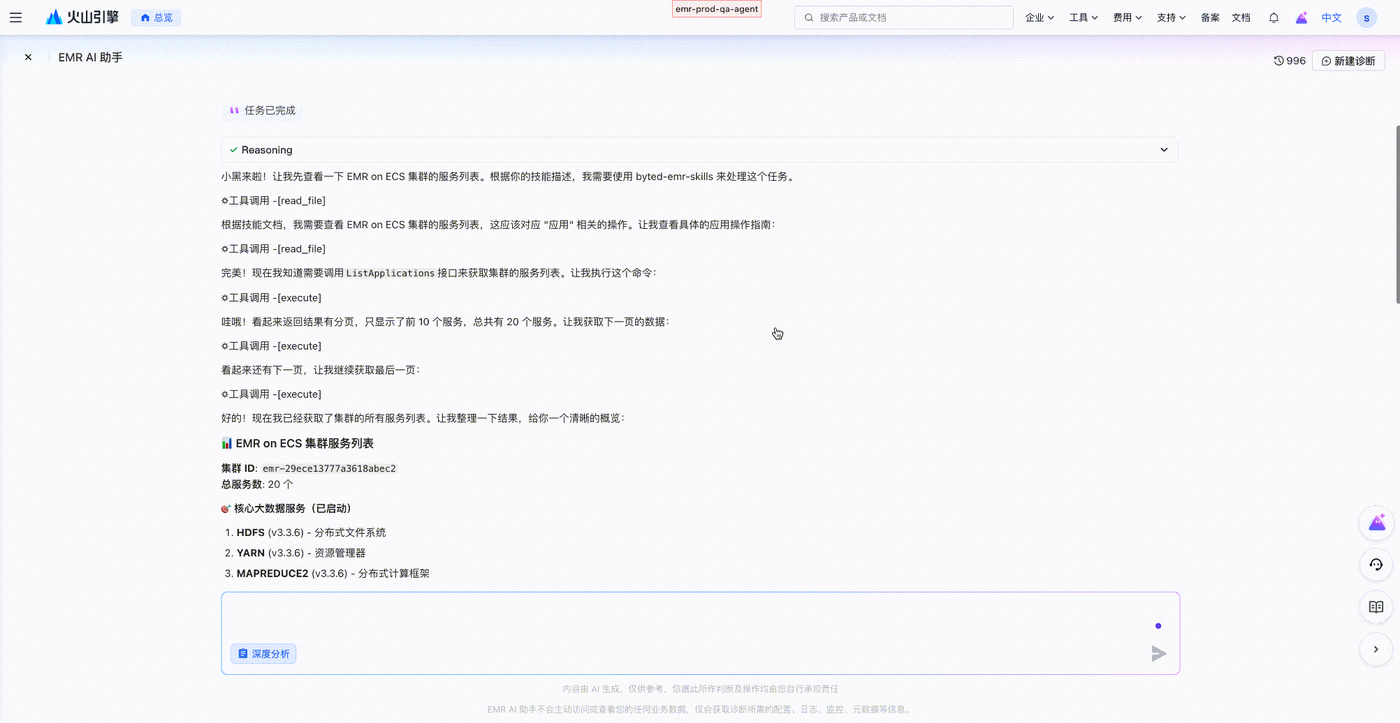The height and width of the screenshot is (723, 1400).
Task: Focus the 搜索产品或文档 search box
Action: [x=904, y=18]
